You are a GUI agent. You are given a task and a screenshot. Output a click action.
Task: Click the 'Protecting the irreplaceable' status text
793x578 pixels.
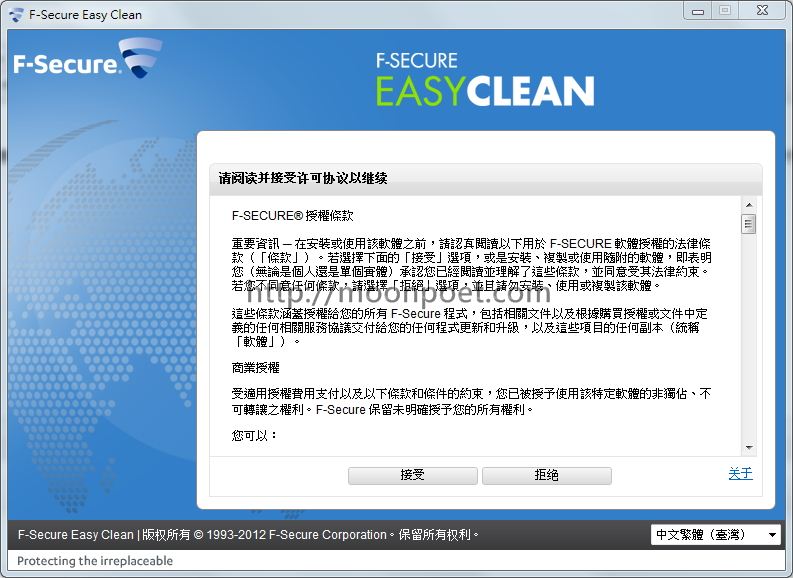click(95, 561)
